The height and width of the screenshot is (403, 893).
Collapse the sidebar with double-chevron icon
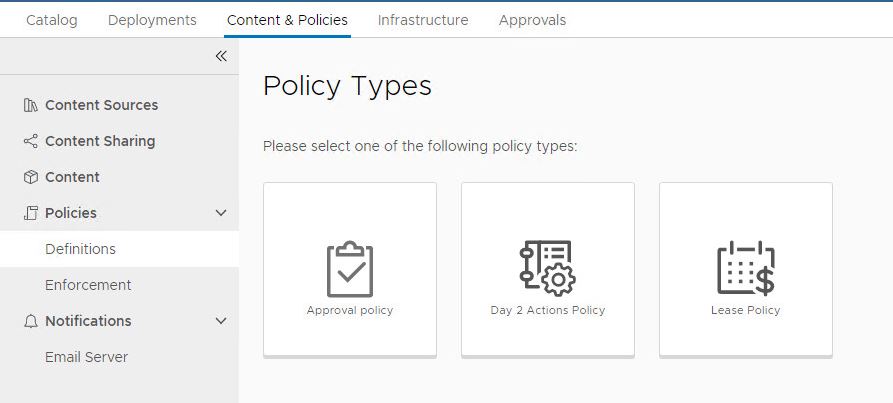coord(221,57)
